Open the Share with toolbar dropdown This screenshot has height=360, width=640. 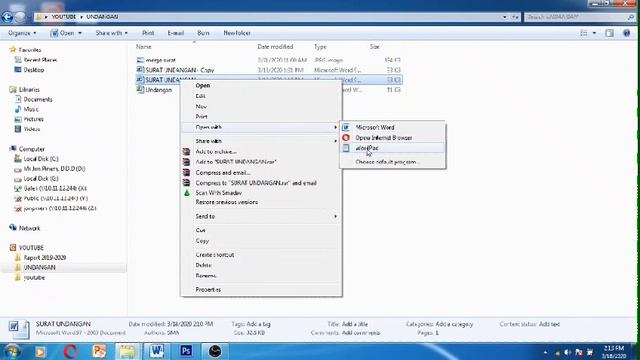pos(111,33)
